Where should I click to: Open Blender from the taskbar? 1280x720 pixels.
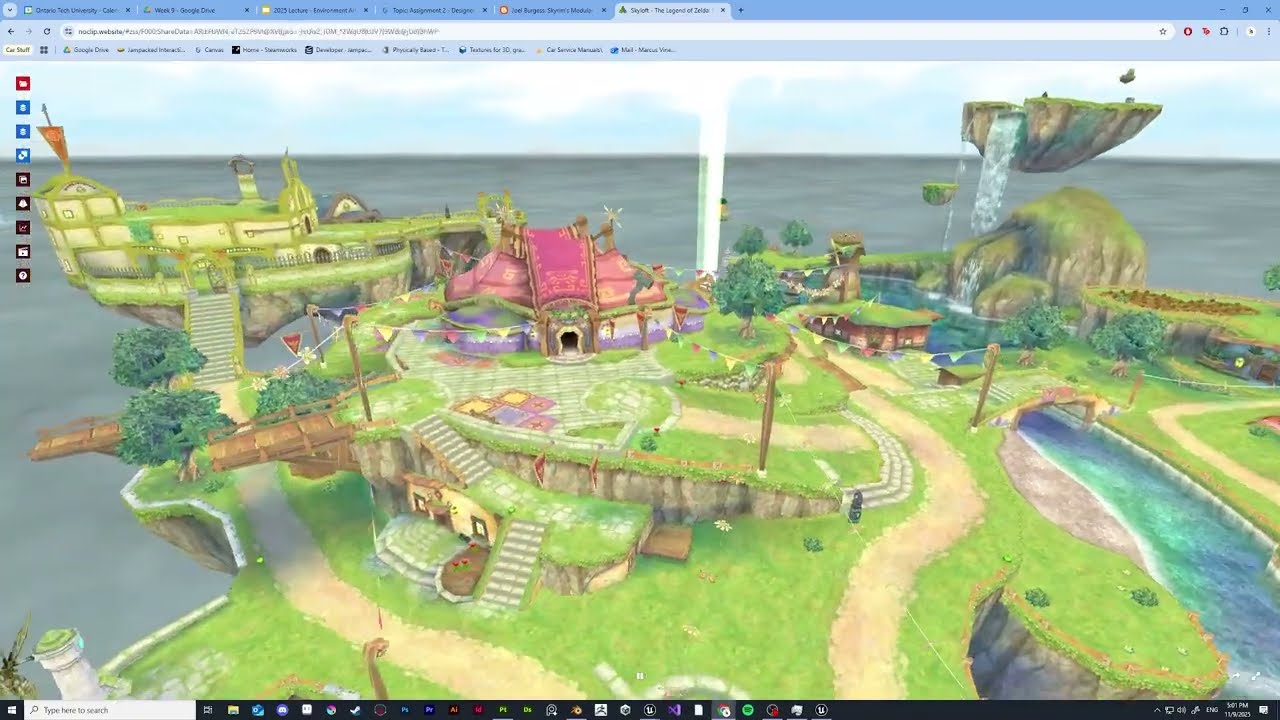tap(576, 710)
